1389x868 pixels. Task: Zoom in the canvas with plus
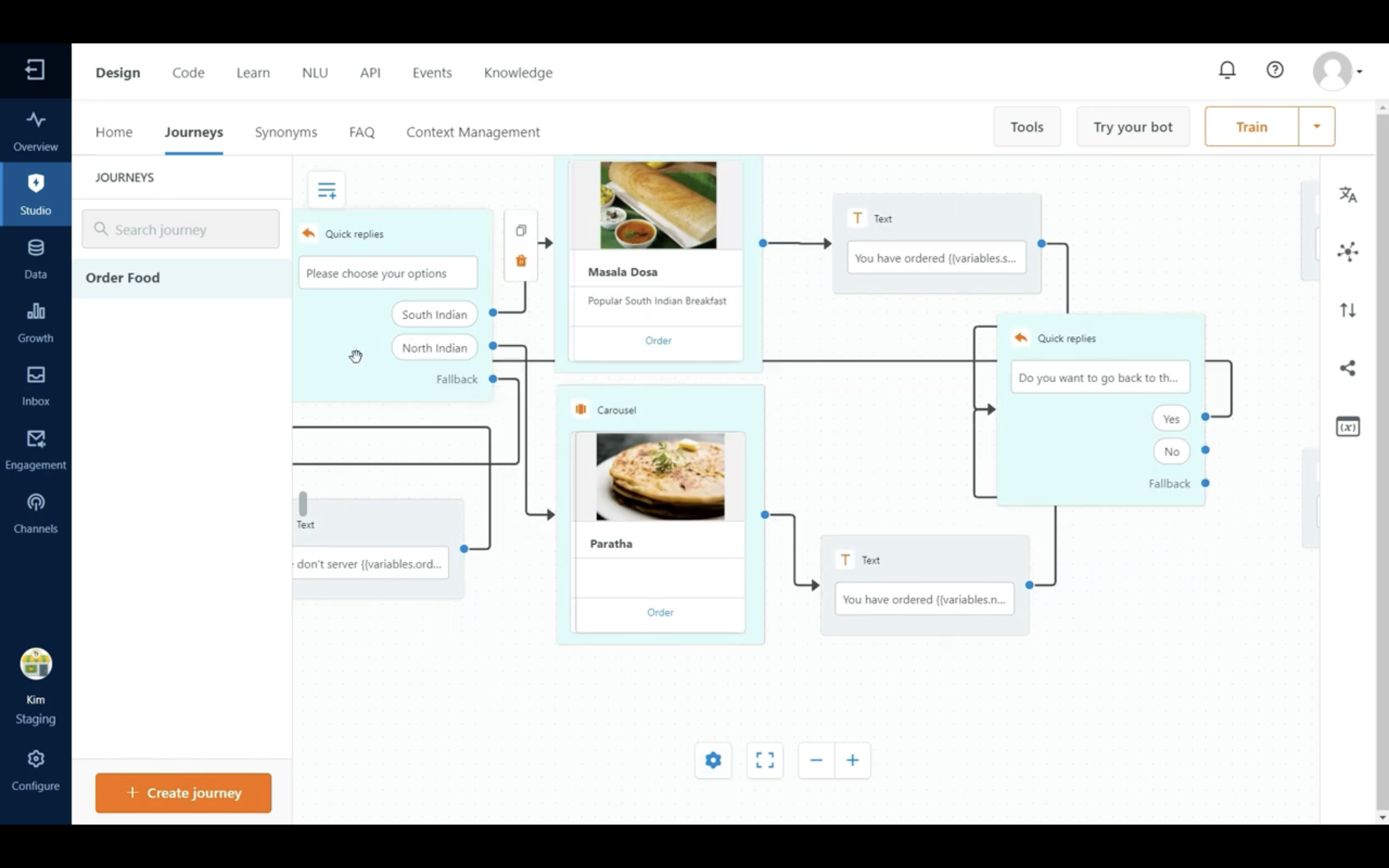852,760
